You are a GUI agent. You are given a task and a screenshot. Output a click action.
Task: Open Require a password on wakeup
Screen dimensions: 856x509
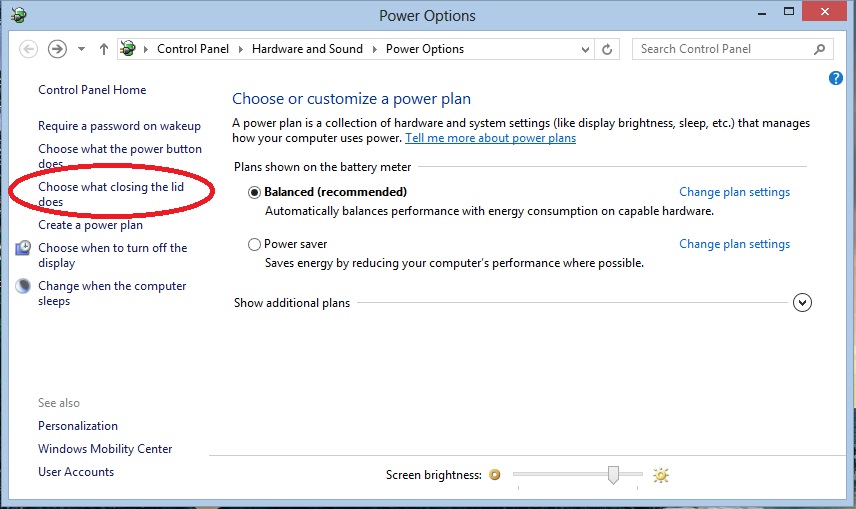point(119,126)
